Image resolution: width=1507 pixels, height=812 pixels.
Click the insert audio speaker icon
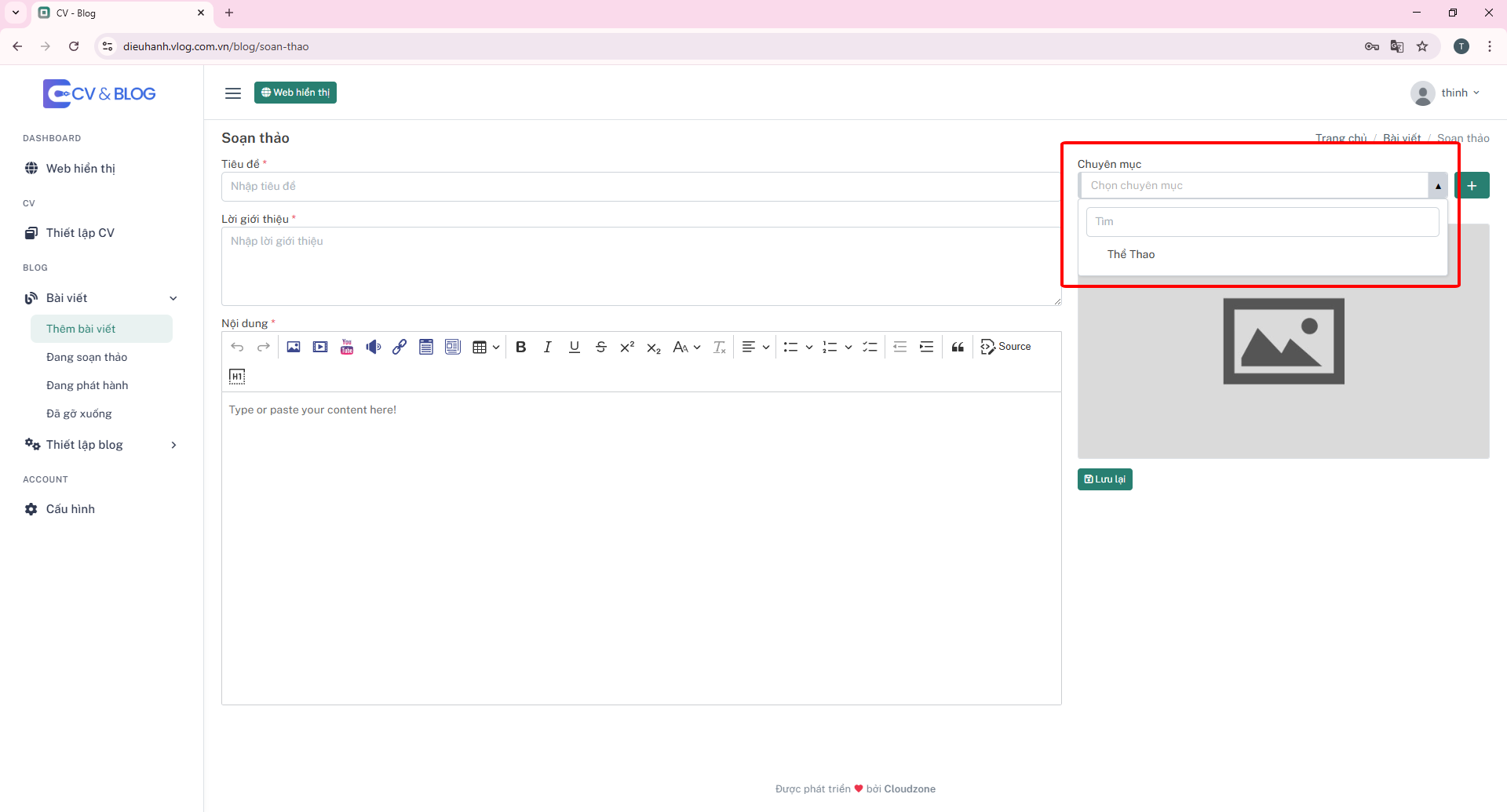pyautogui.click(x=374, y=347)
